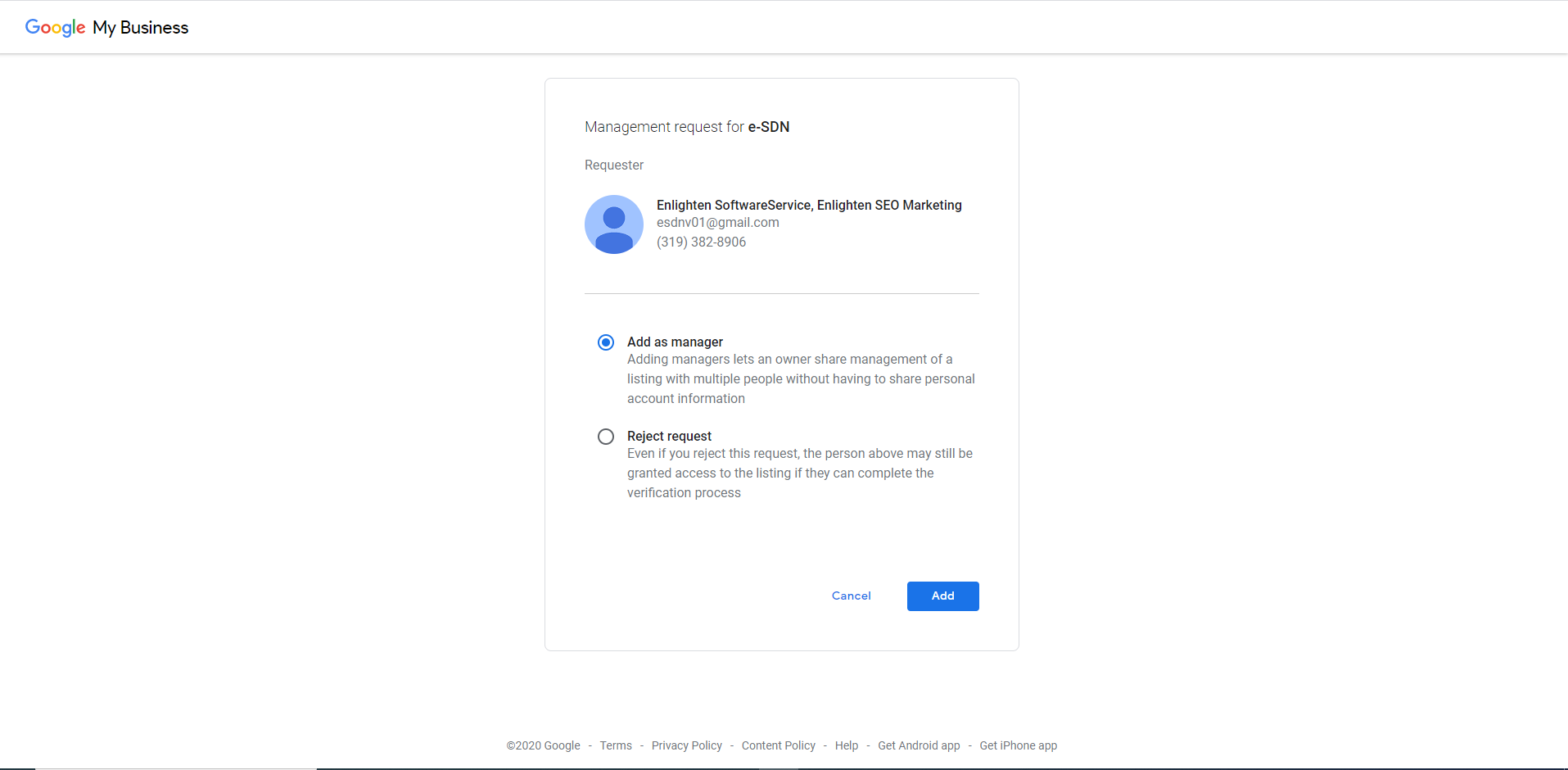Click the Management request for e-SDN heading
Image resolution: width=1568 pixels, height=770 pixels.
687,127
